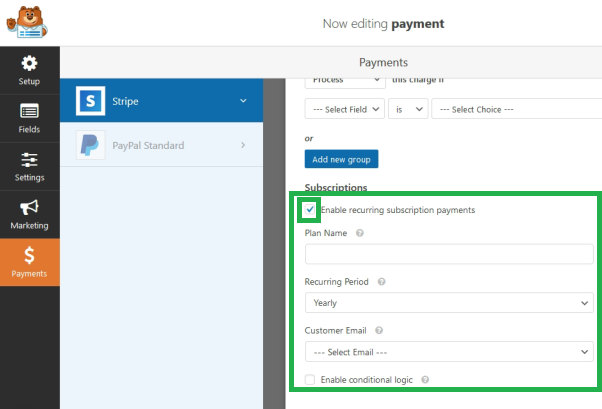Select the Stripe payment tab
Screen dimensions: 602x409
pos(162,101)
